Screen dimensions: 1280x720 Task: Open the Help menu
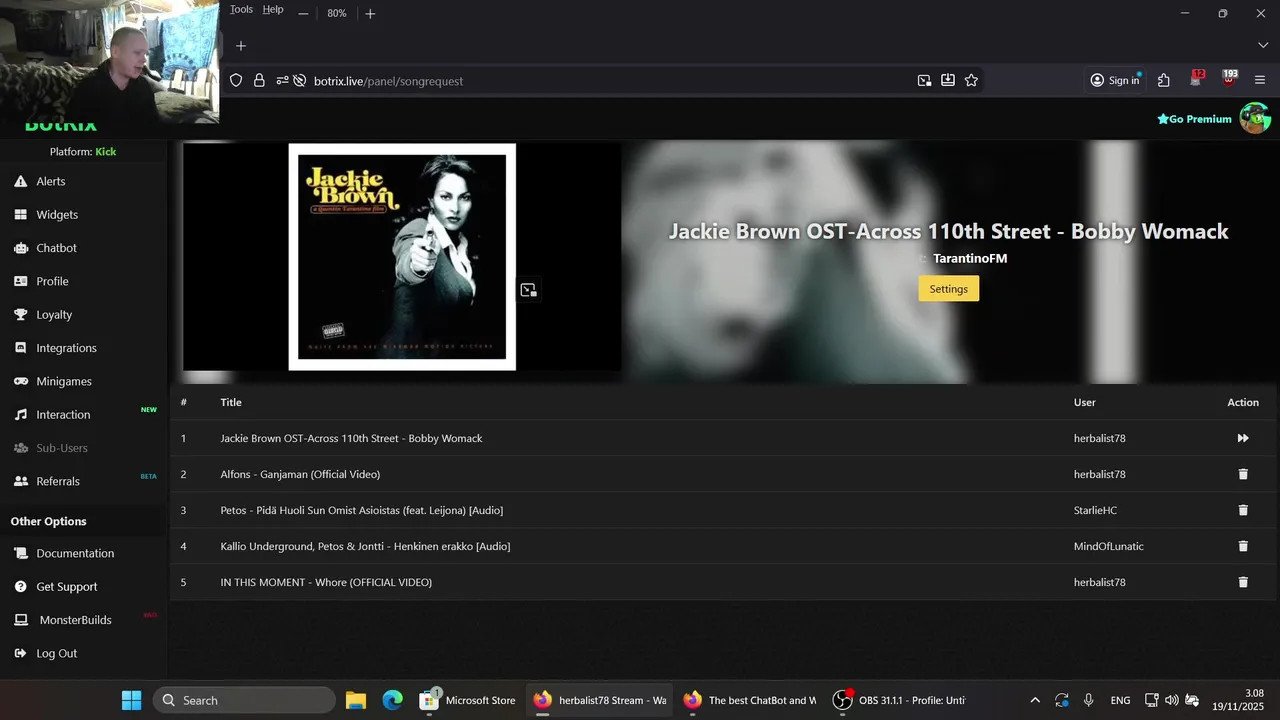tap(273, 9)
